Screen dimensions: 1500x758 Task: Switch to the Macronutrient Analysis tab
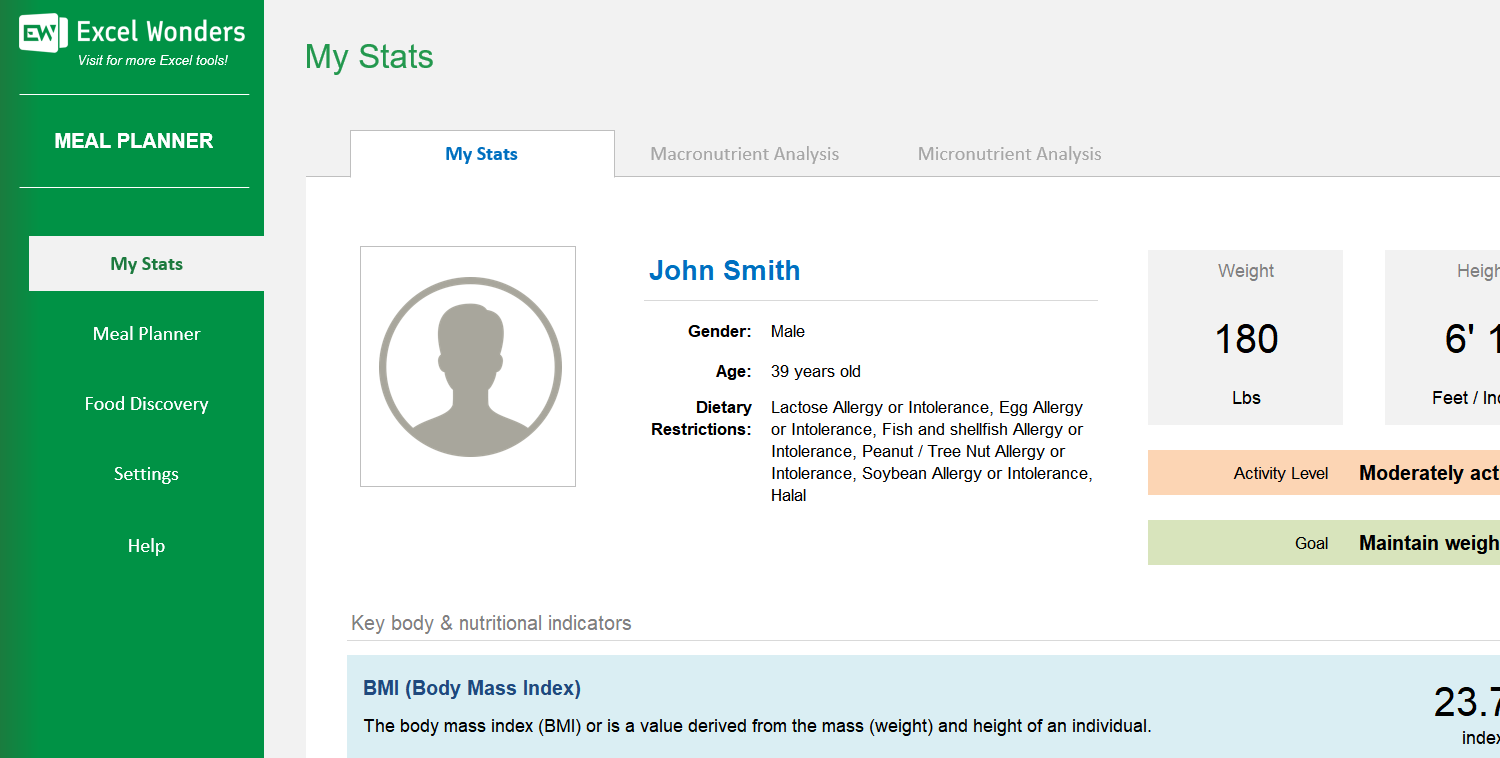(744, 154)
